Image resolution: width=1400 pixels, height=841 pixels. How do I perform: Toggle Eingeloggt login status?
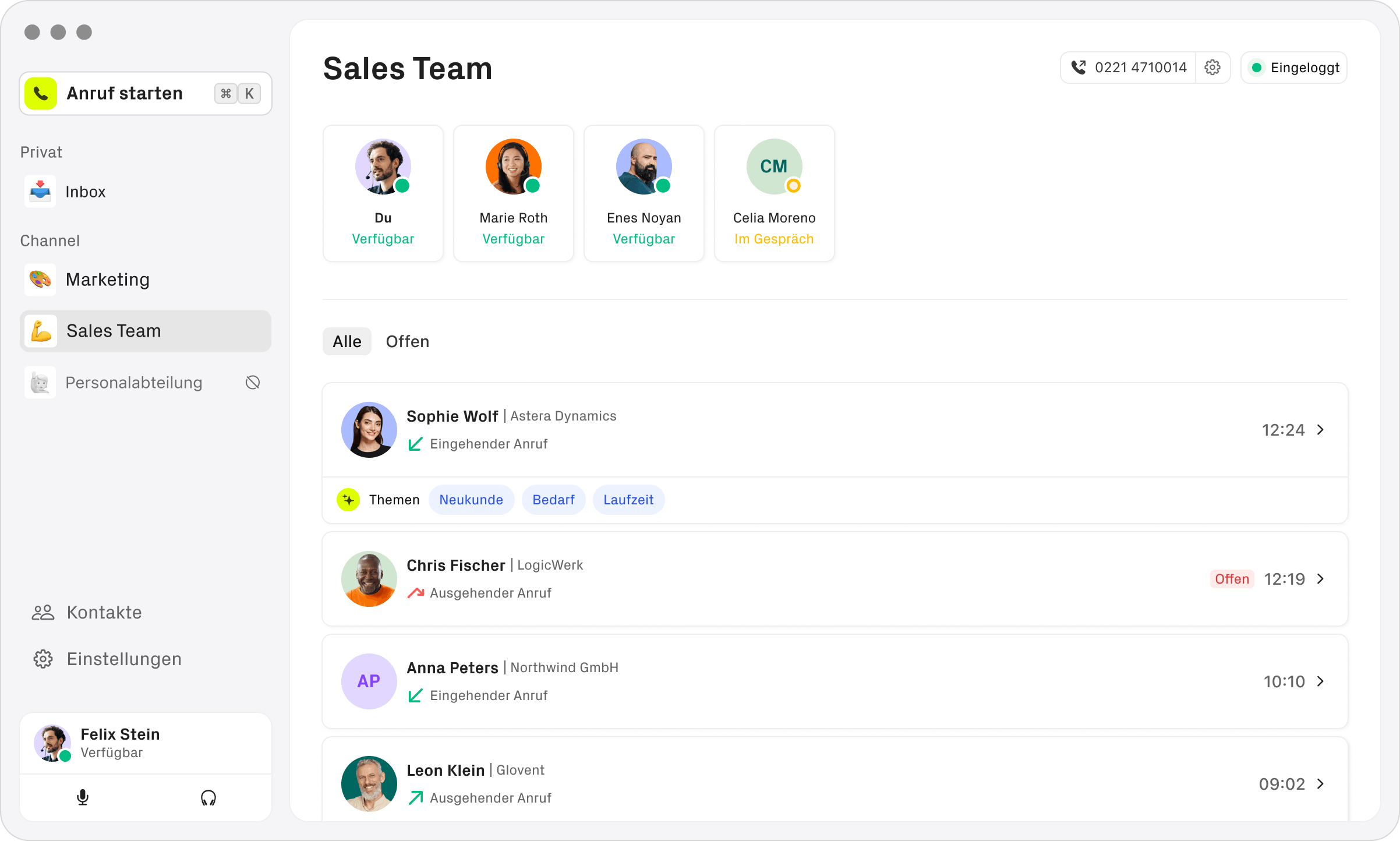(1294, 68)
